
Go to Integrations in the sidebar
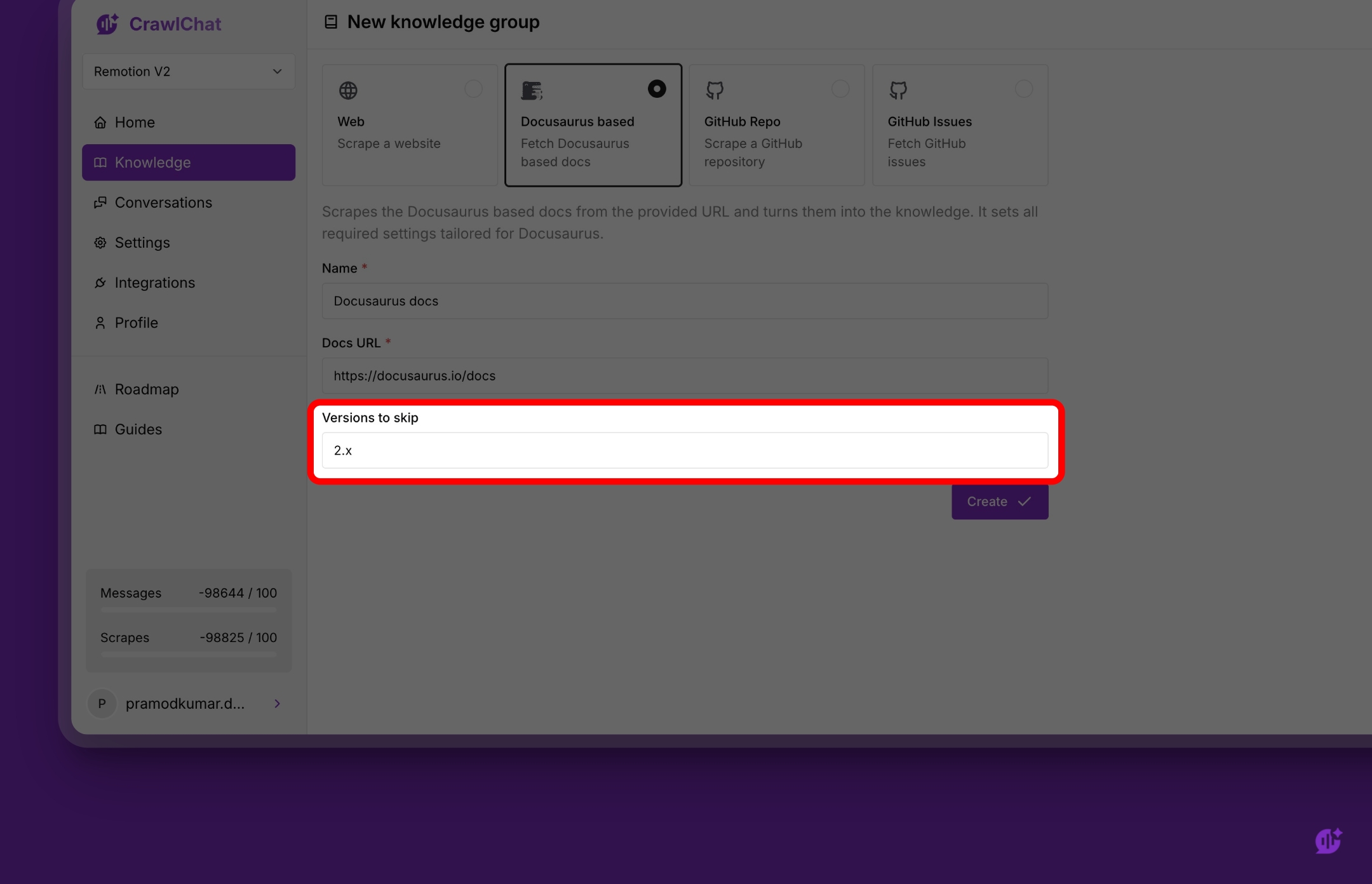(x=154, y=283)
